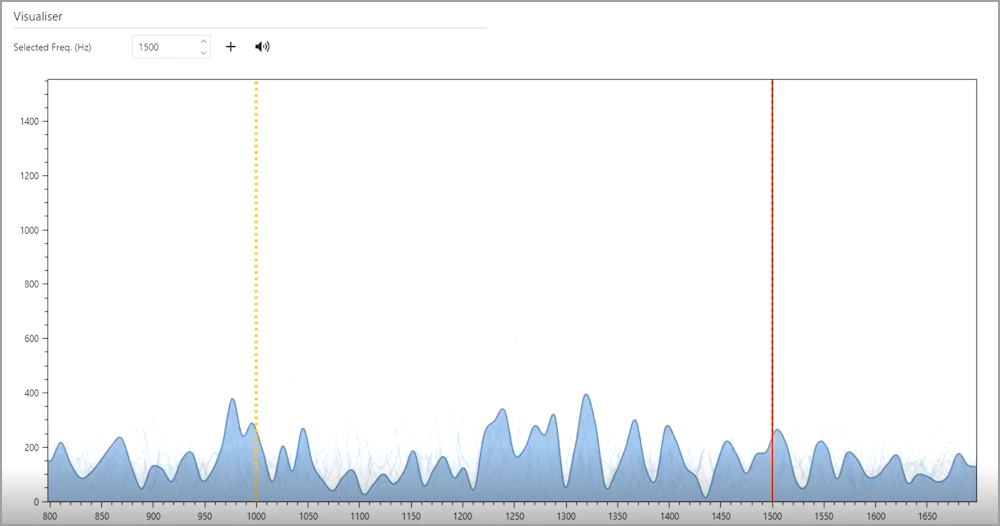The height and width of the screenshot is (526, 1000).
Task: Click the x-axis label 800
Action: [50, 516]
